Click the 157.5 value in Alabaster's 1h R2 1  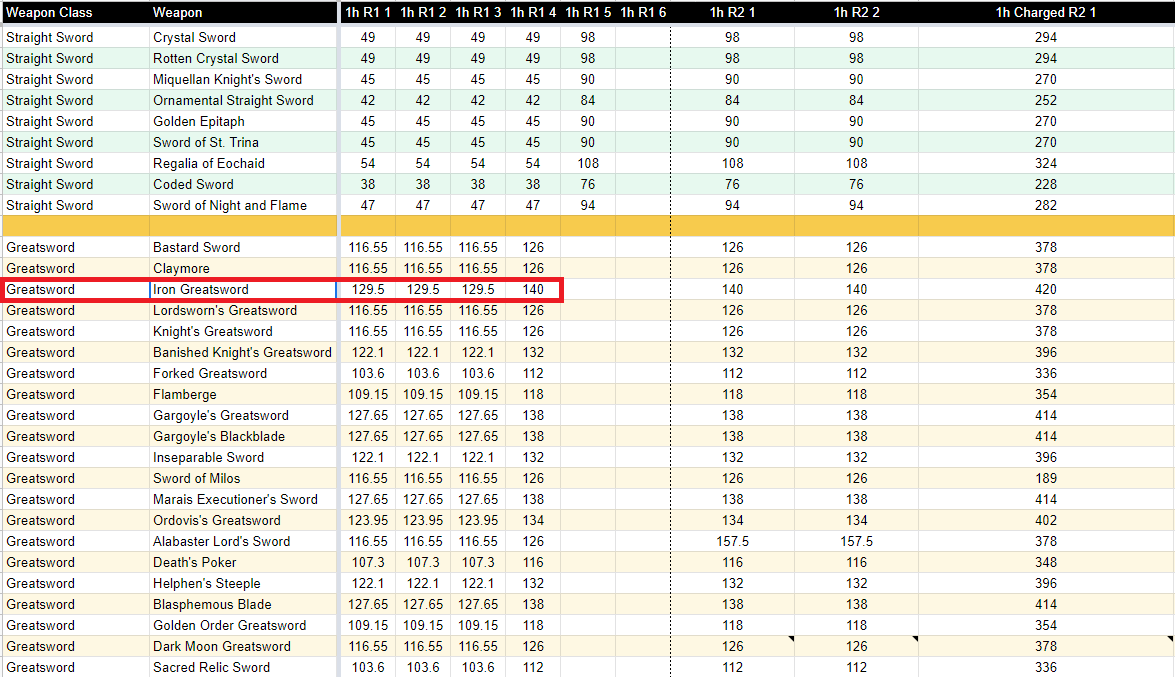732,541
